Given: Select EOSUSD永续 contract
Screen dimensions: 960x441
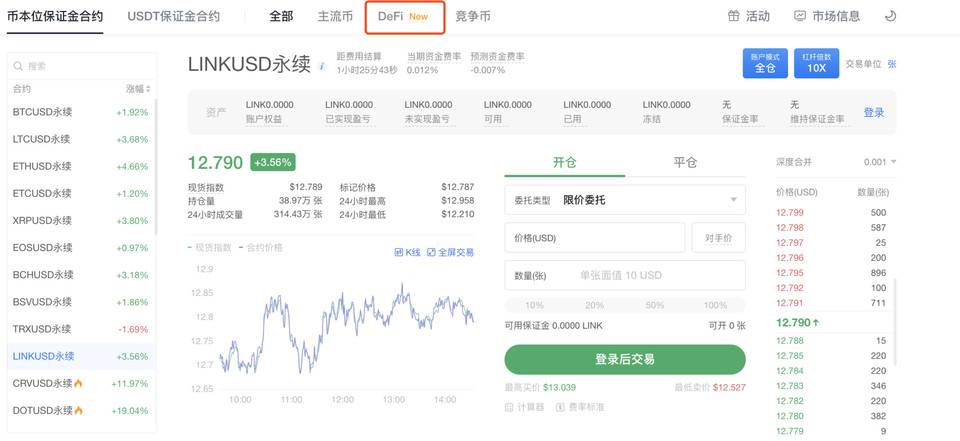Looking at the screenshot, I should coord(82,247).
